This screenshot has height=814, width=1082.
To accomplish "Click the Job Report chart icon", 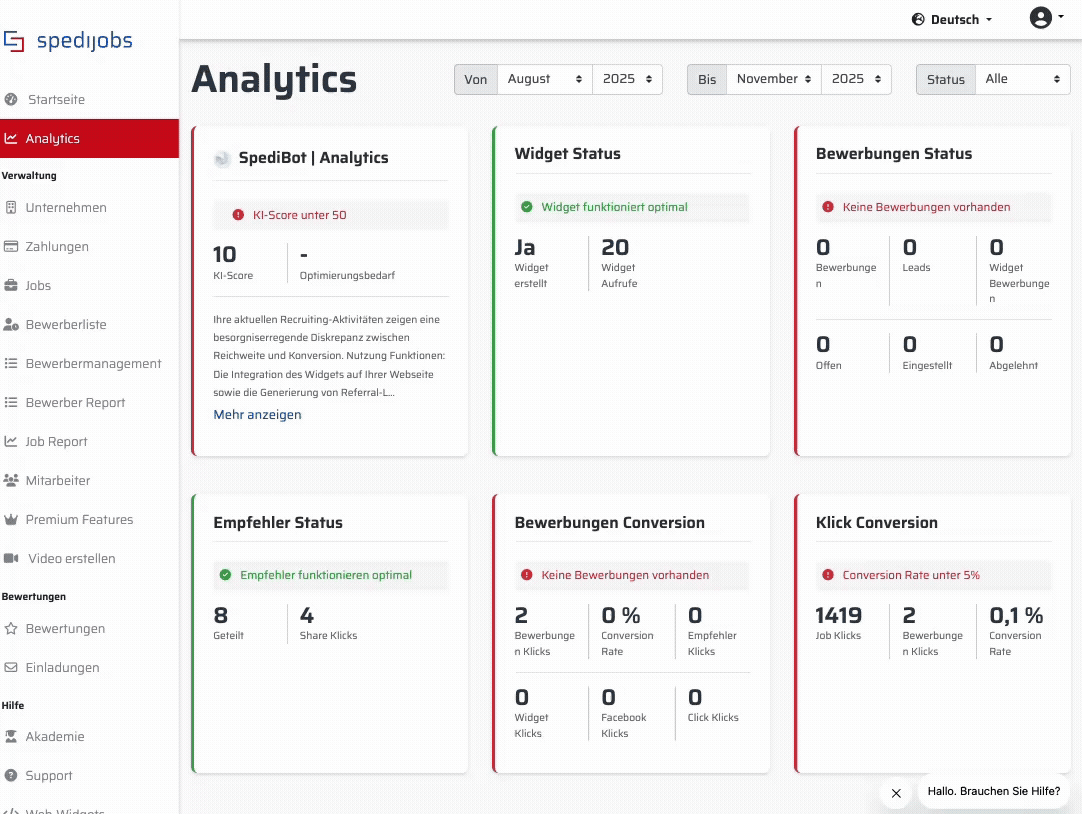I will (x=11, y=441).
